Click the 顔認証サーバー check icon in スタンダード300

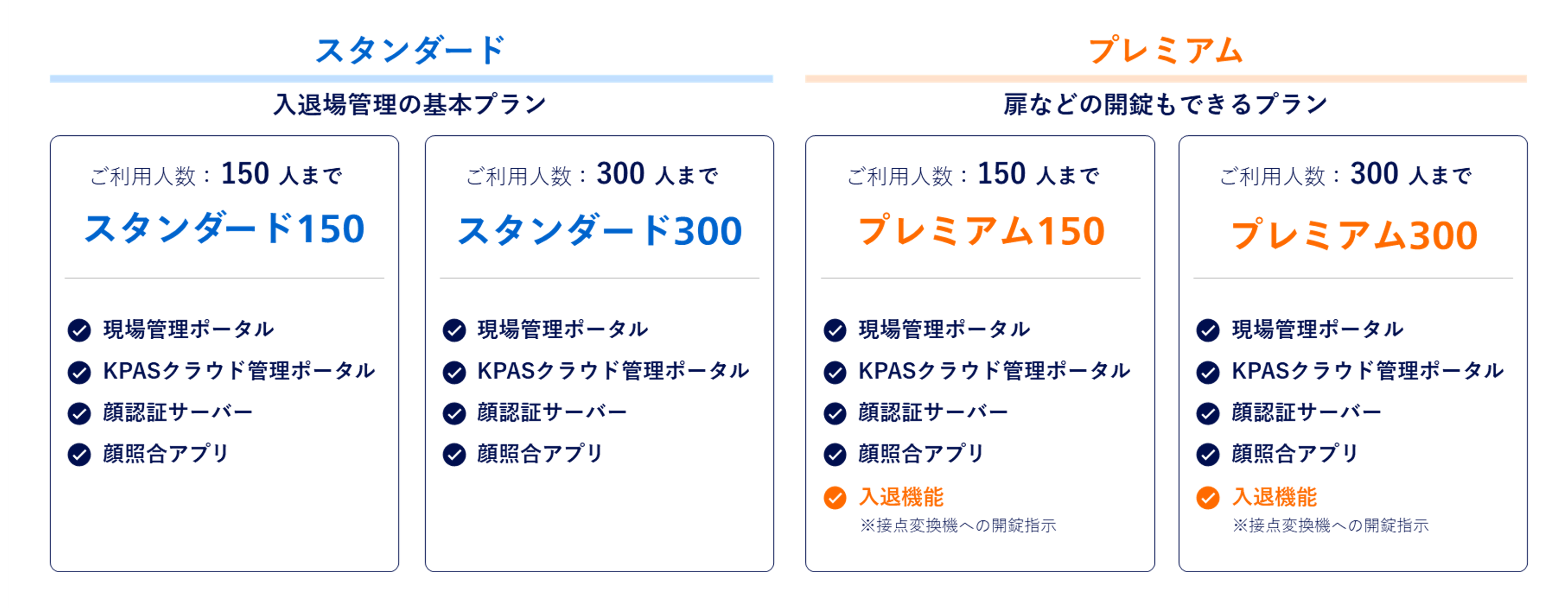coord(454,413)
